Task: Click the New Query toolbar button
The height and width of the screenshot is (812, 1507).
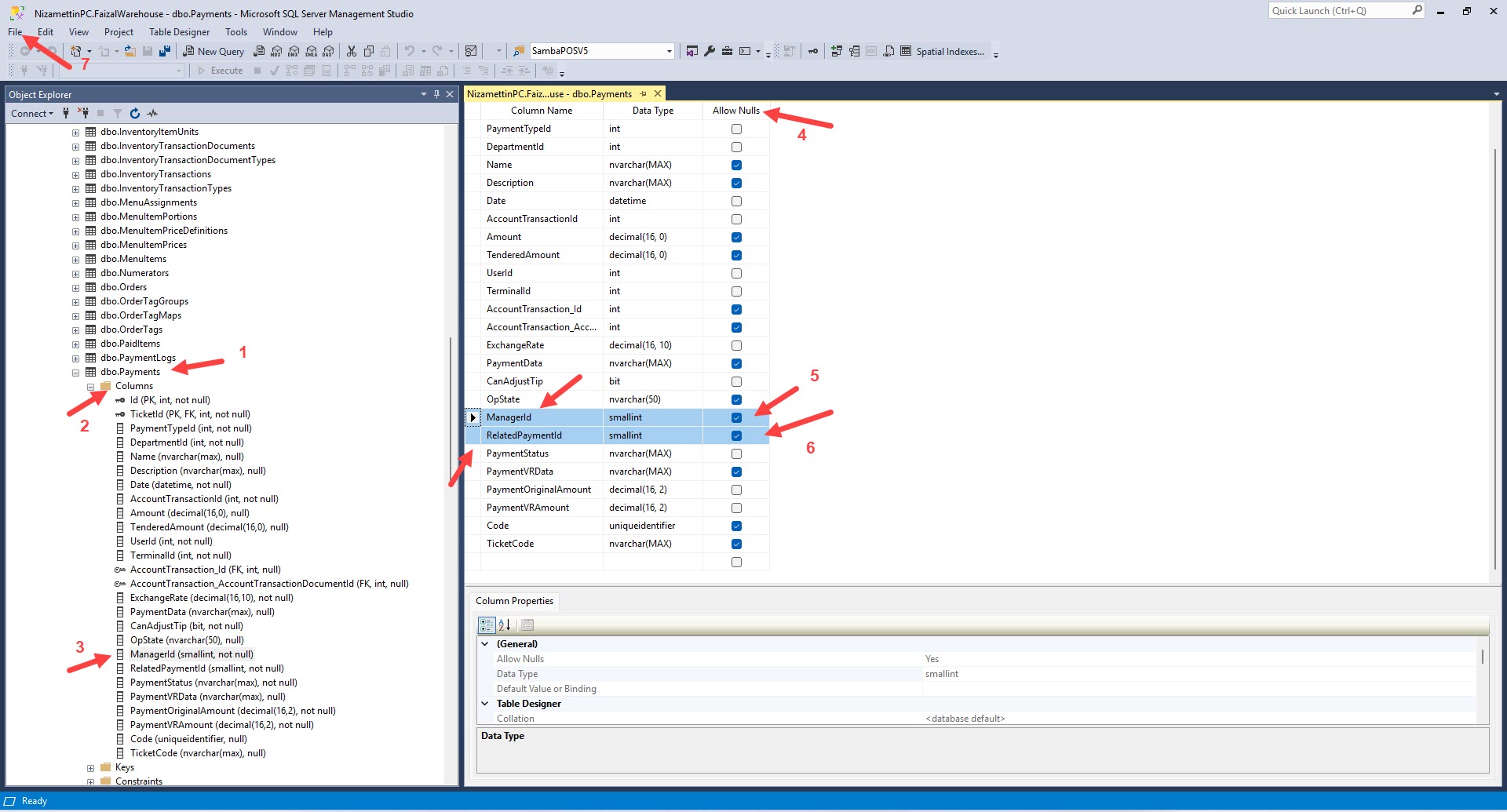Action: pos(213,52)
